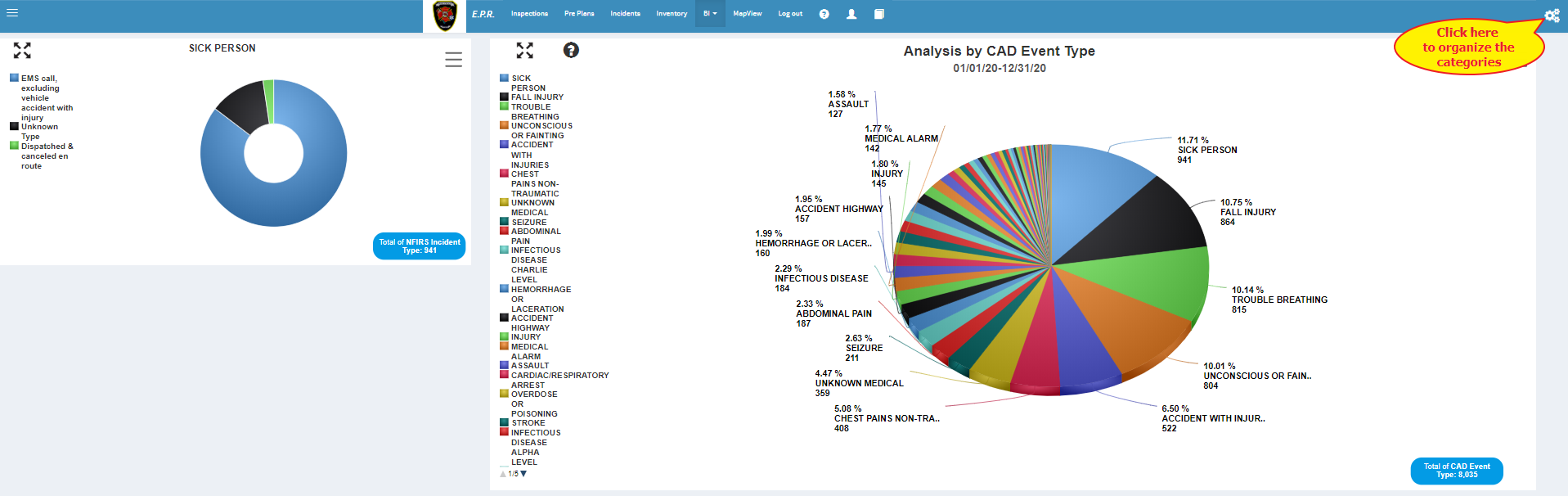Image resolution: width=1568 pixels, height=496 pixels.
Task: Click Log out in the navbar
Action: point(790,14)
